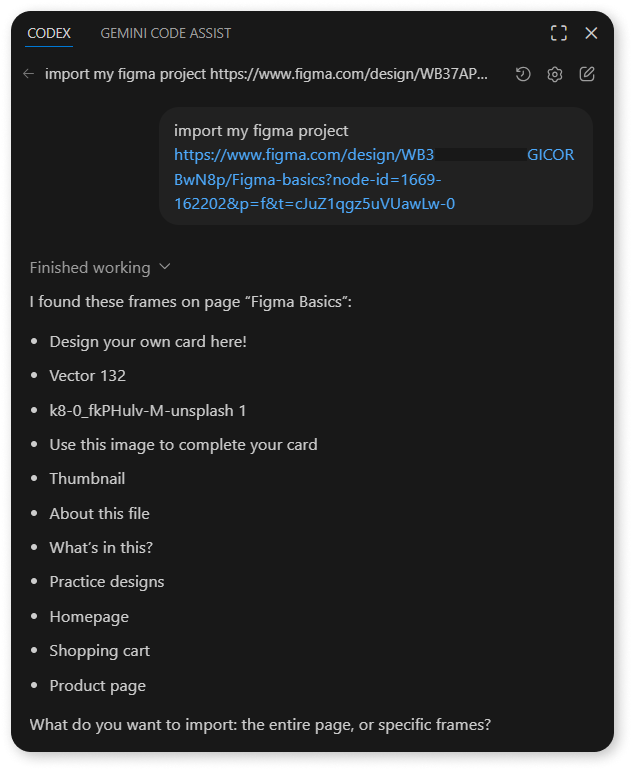The height and width of the screenshot is (771, 633).
Task: Select the Thumbnail list item
Action: click(x=87, y=478)
